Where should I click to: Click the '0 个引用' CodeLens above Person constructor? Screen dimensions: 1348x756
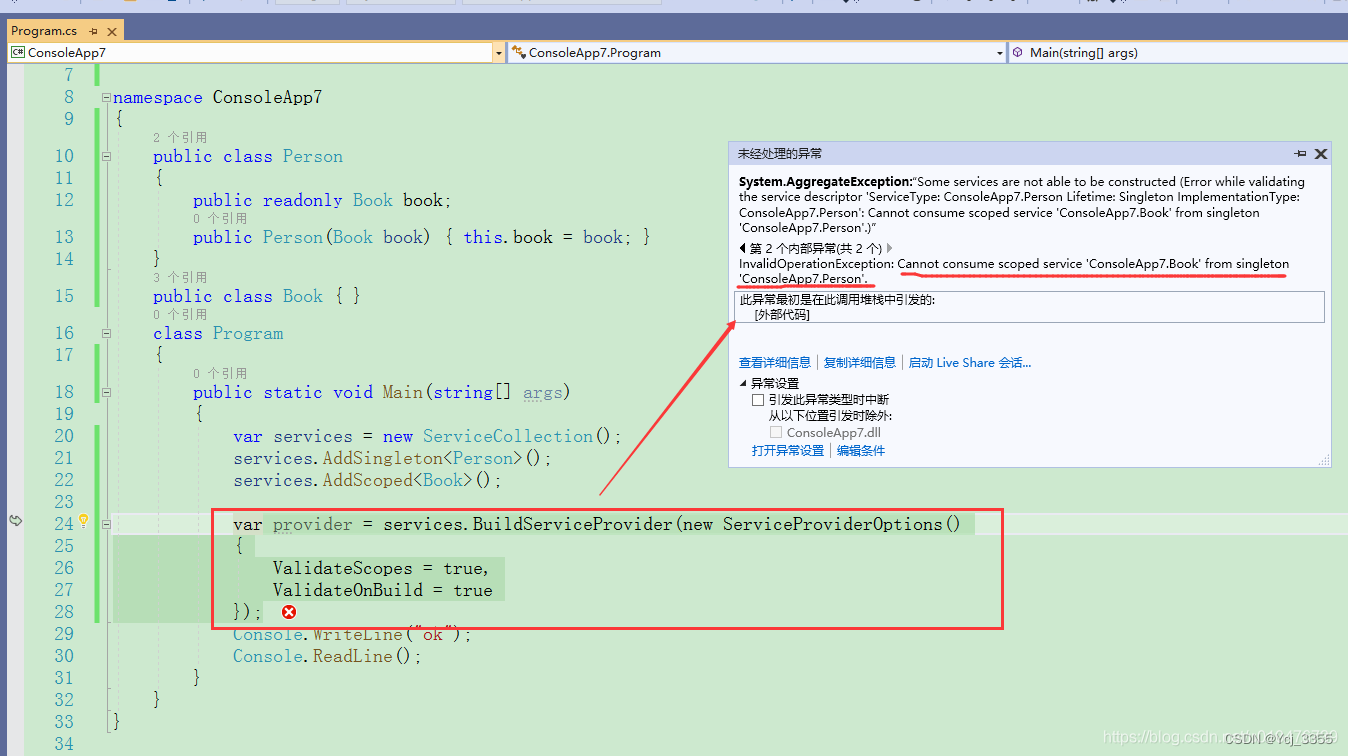click(220, 218)
